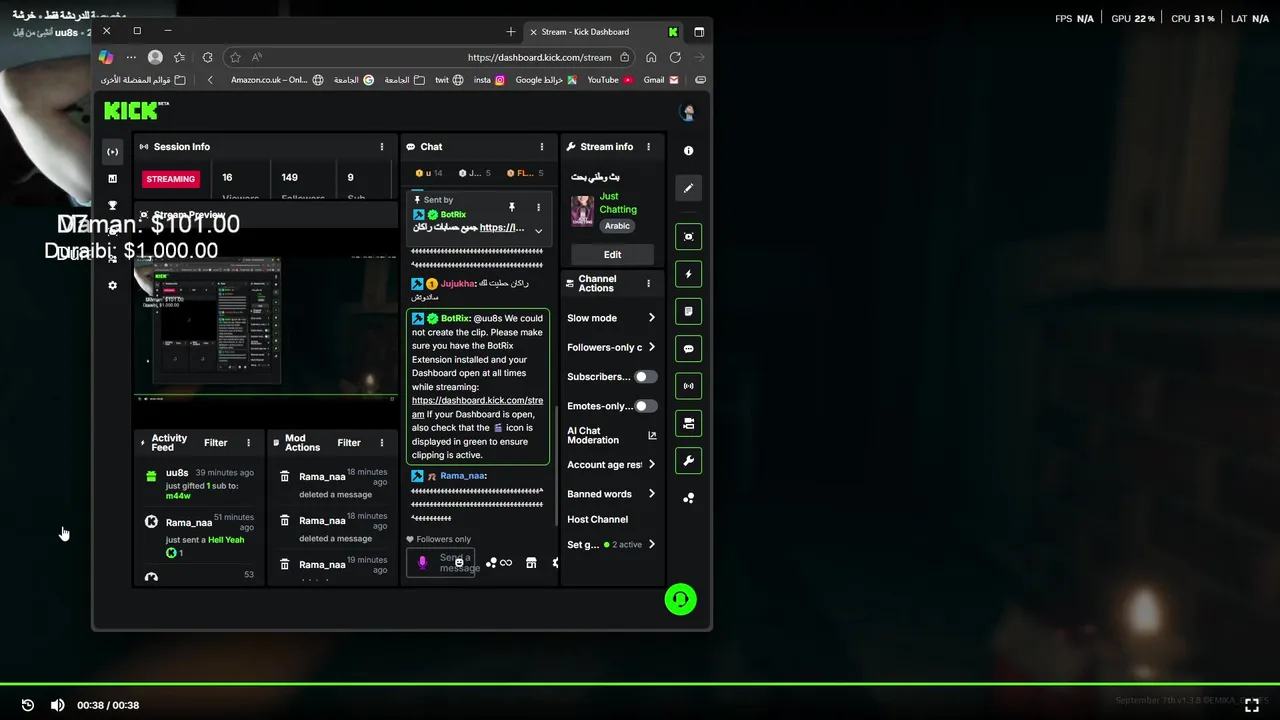Expand the pinned BotRix message chevron
Viewport: 1280px width, 720px height.
tap(538, 231)
